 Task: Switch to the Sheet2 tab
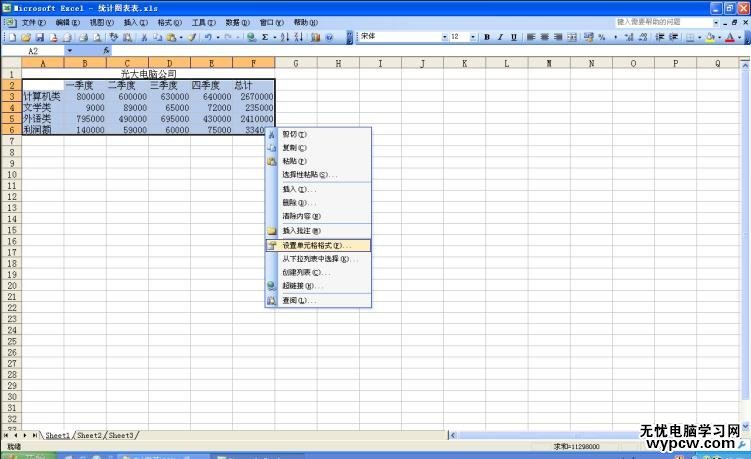coord(90,436)
